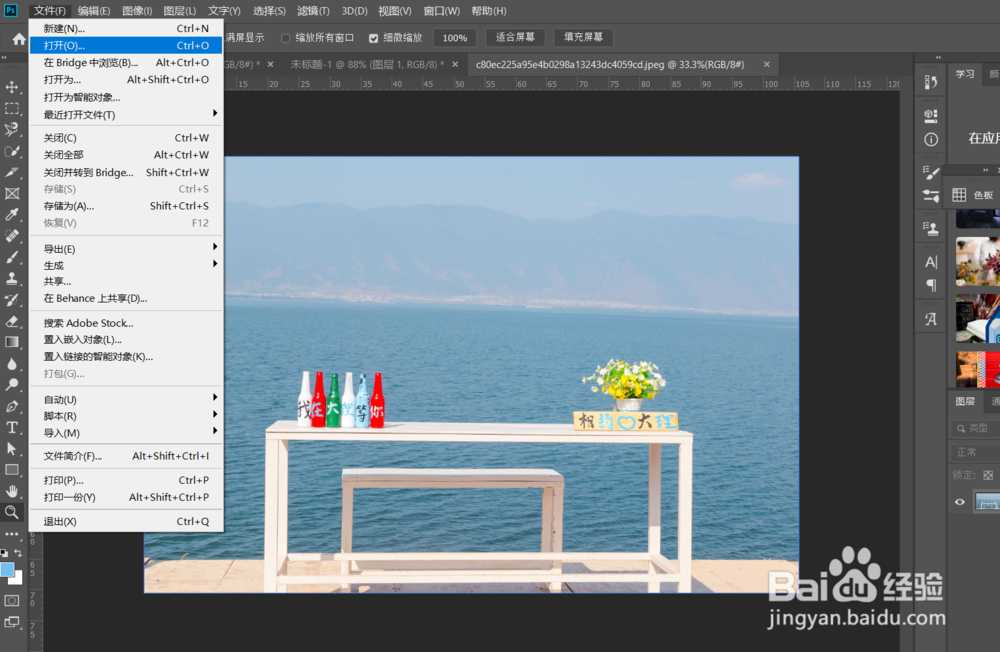
Task: Disable the 细微缩放 checkbox
Action: click(374, 38)
